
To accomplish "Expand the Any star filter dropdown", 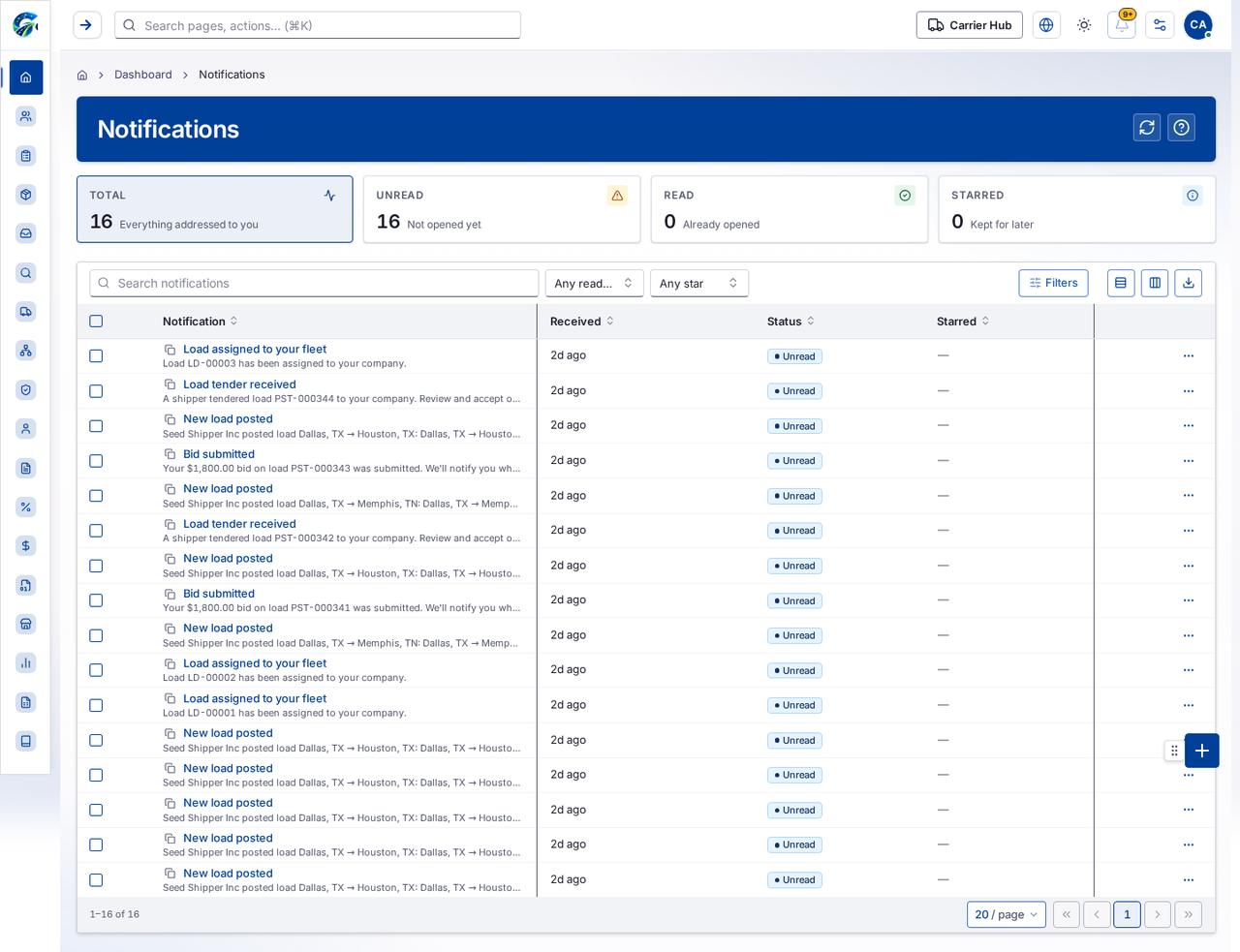I will pyautogui.click(x=699, y=283).
